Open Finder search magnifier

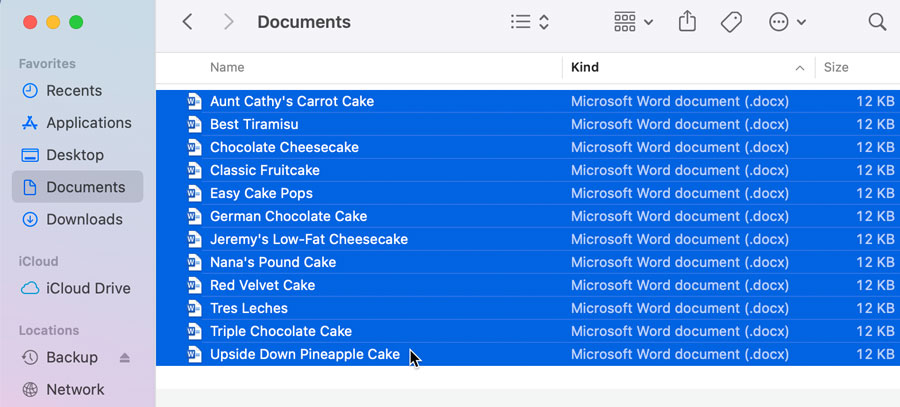pyautogui.click(x=877, y=22)
